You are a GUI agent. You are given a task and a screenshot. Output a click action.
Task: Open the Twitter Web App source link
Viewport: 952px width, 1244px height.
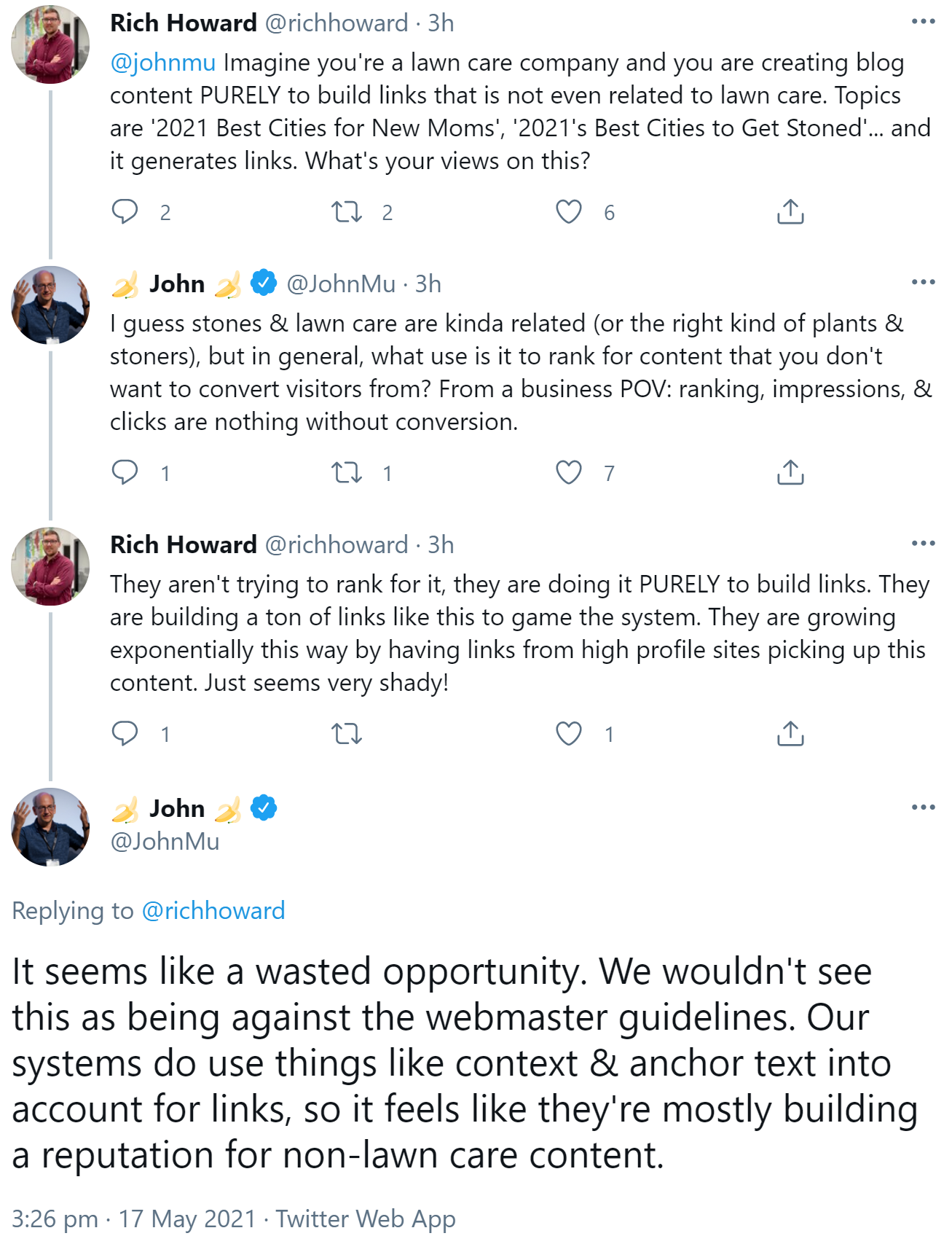366,1218
